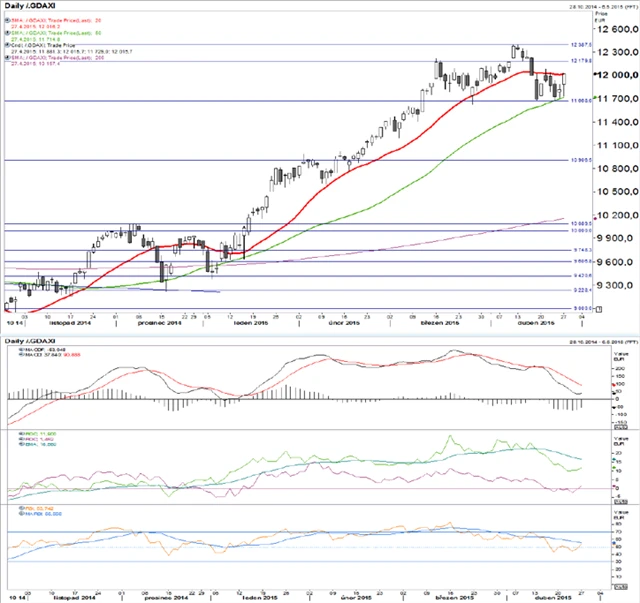Click small scale button below RSI value axis

tap(620, 587)
